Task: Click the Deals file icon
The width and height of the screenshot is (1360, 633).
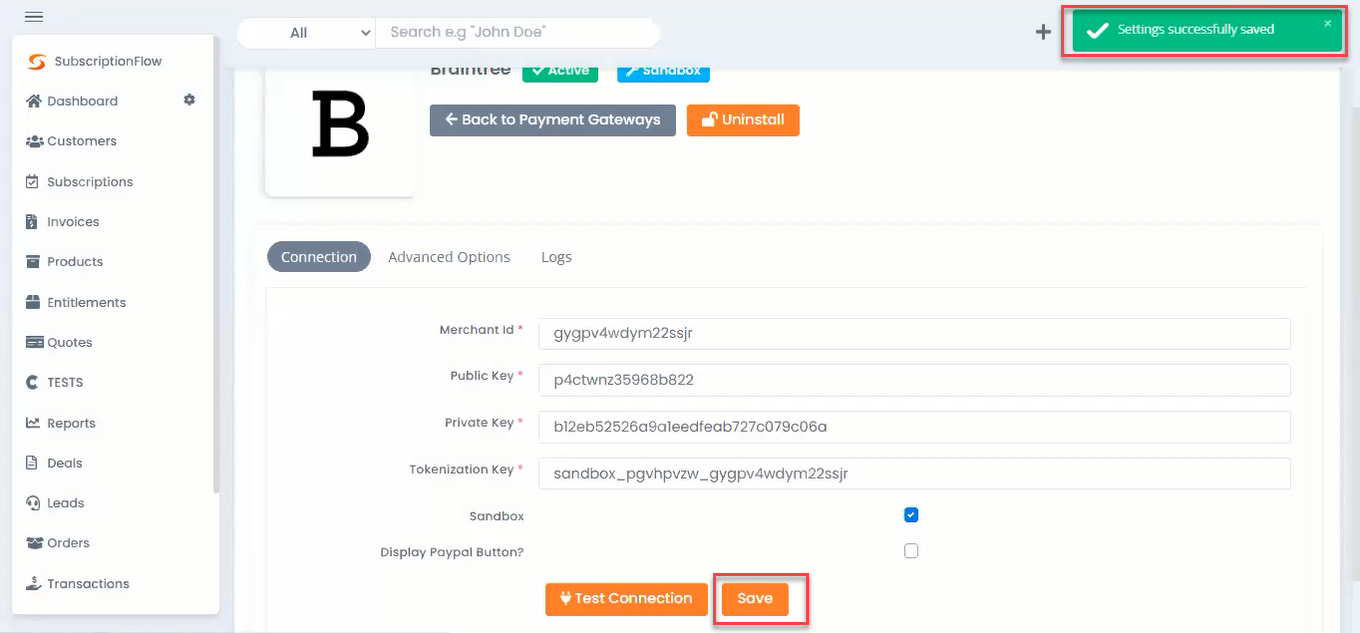Action: [x=32, y=463]
